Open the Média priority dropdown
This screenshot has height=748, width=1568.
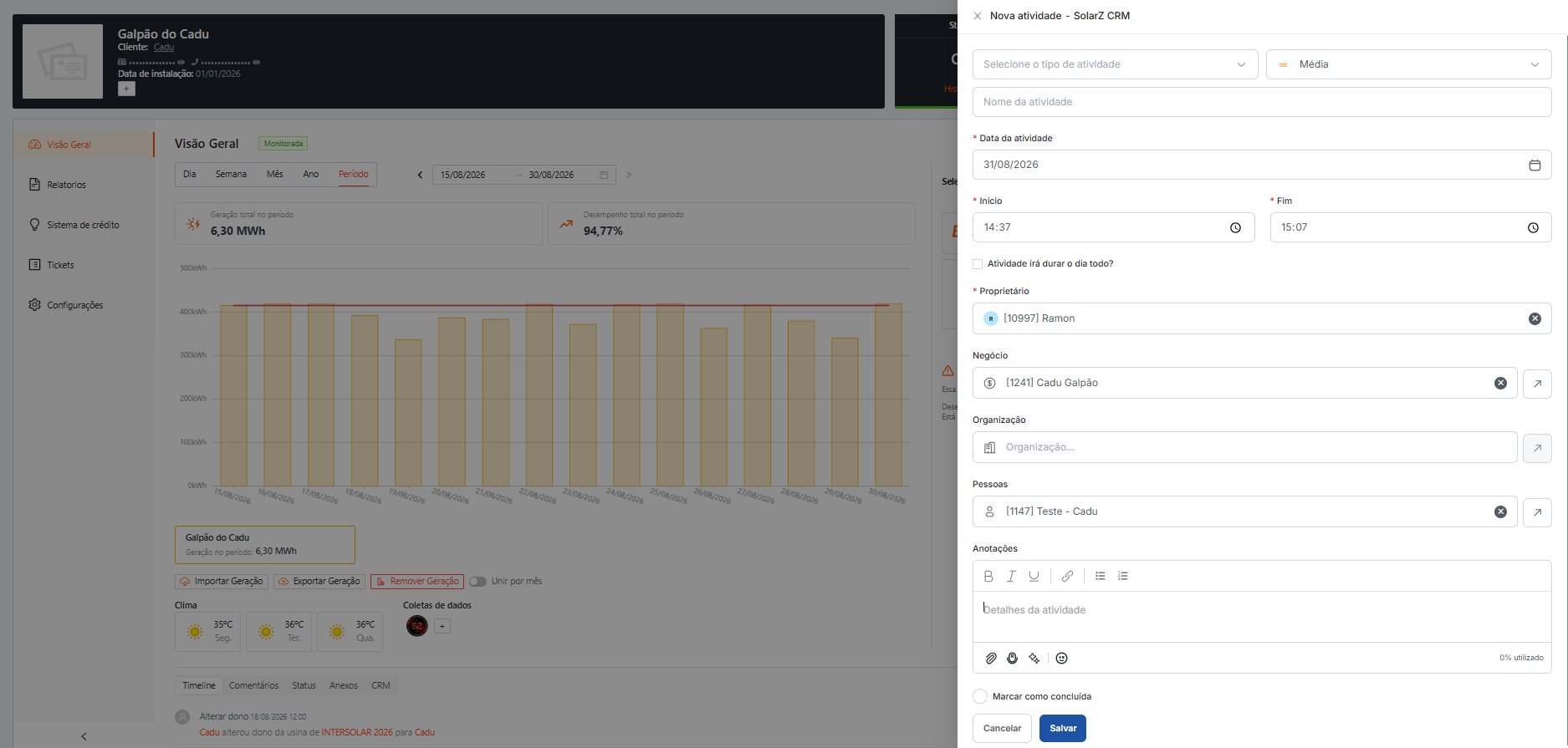1408,64
